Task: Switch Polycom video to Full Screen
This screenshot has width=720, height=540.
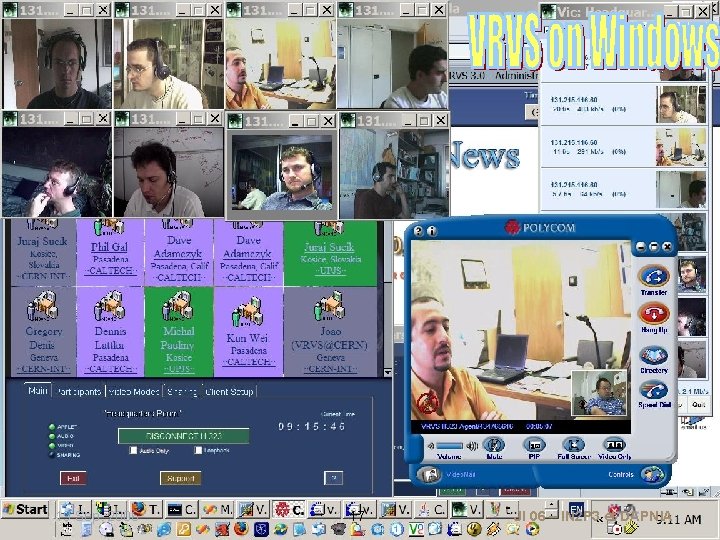Action: [574, 445]
